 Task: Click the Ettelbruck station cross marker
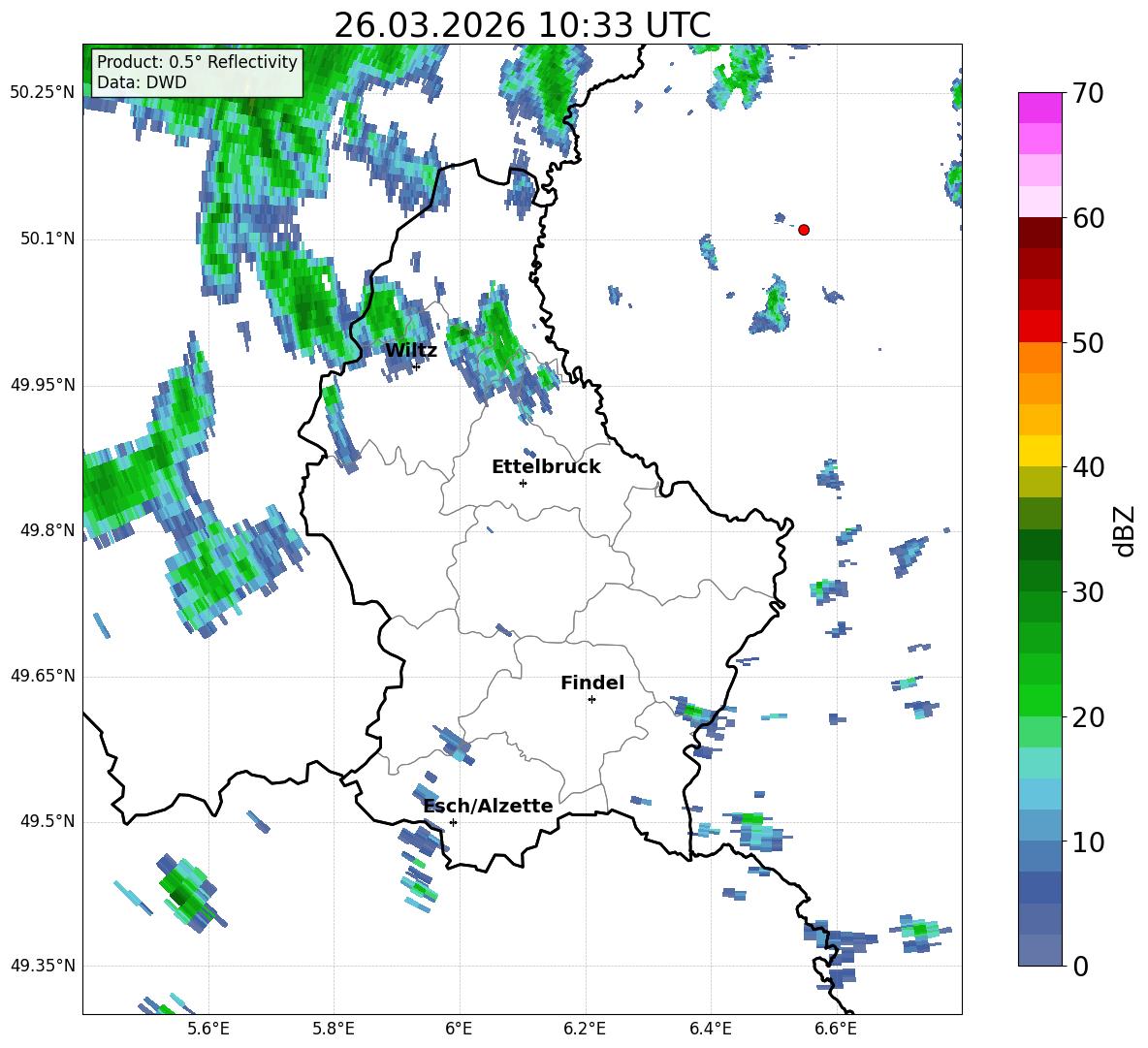[523, 483]
